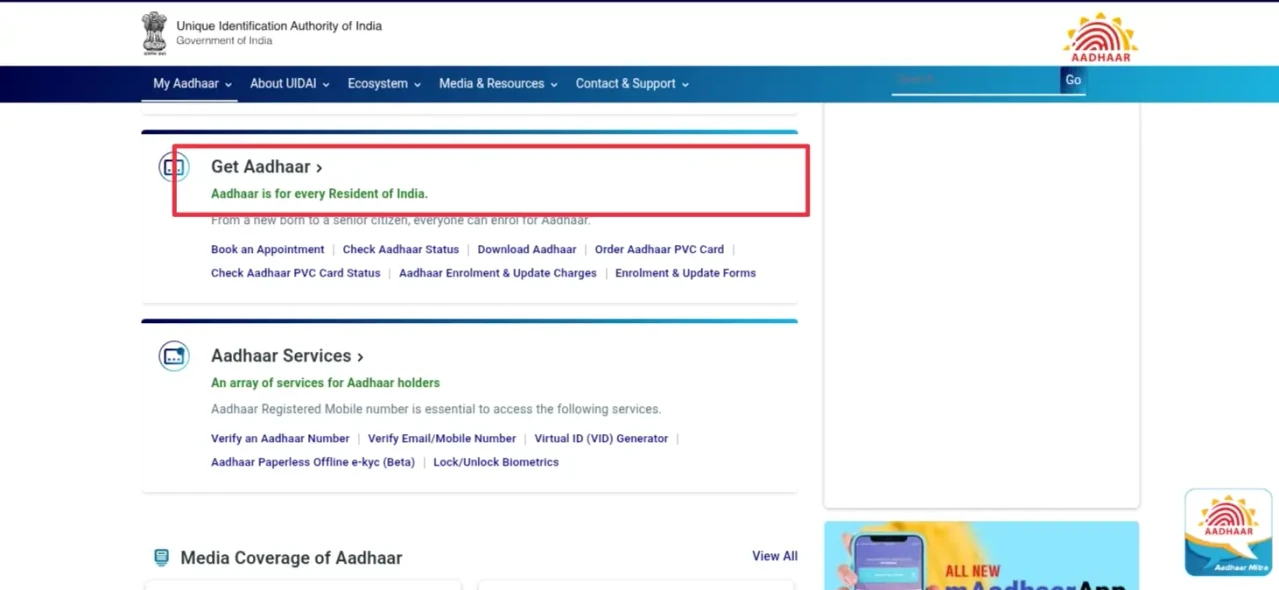
Task: Open Download Aadhaar link
Action: [527, 250]
